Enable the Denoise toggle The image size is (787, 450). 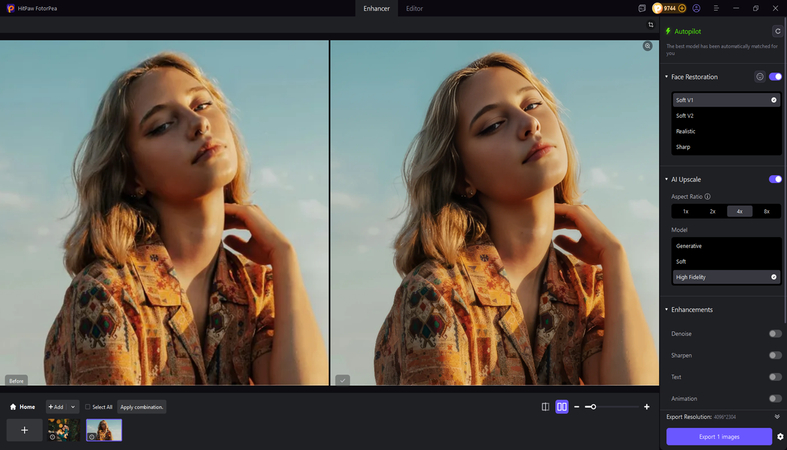[775, 334]
